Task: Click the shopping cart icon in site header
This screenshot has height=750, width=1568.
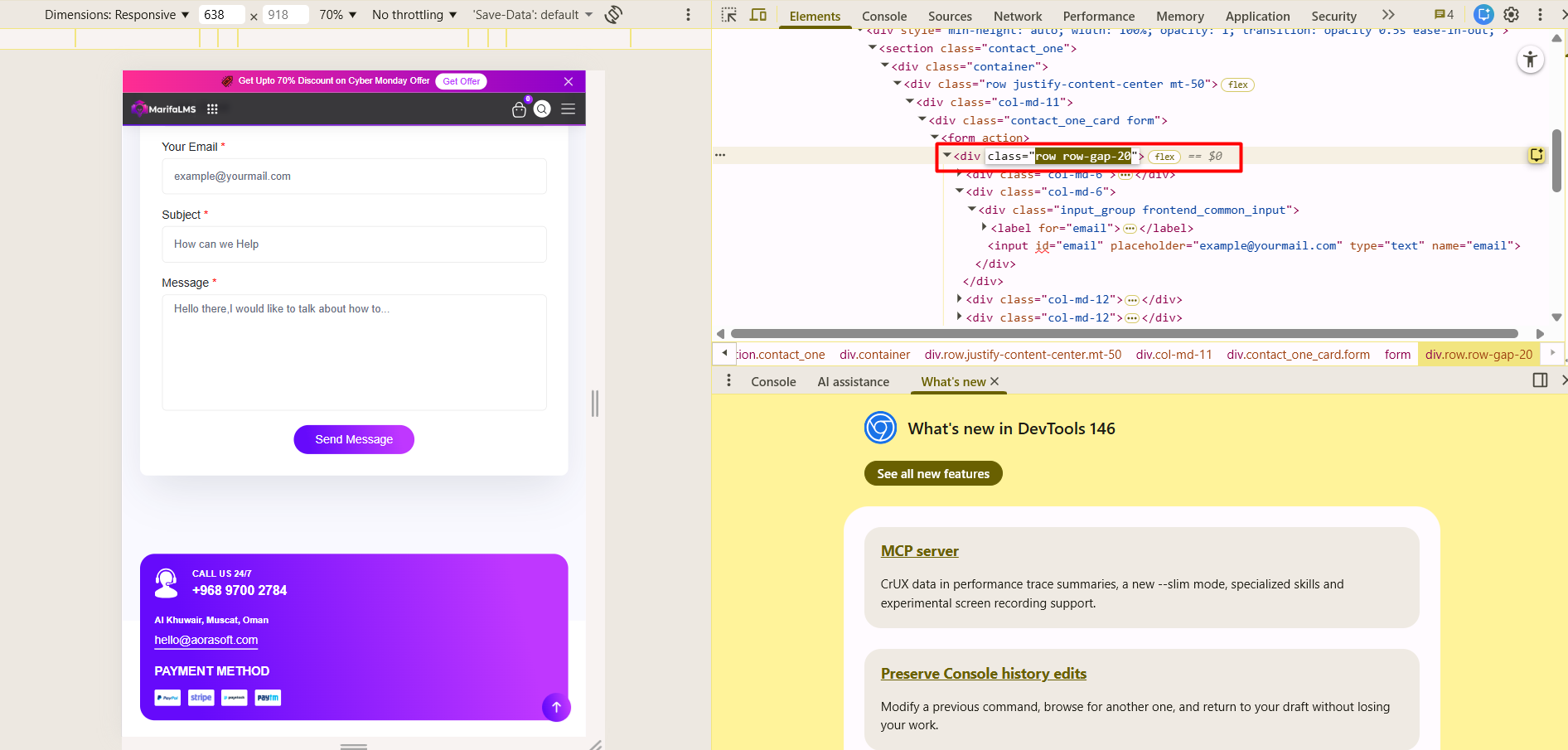Action: pos(519,109)
